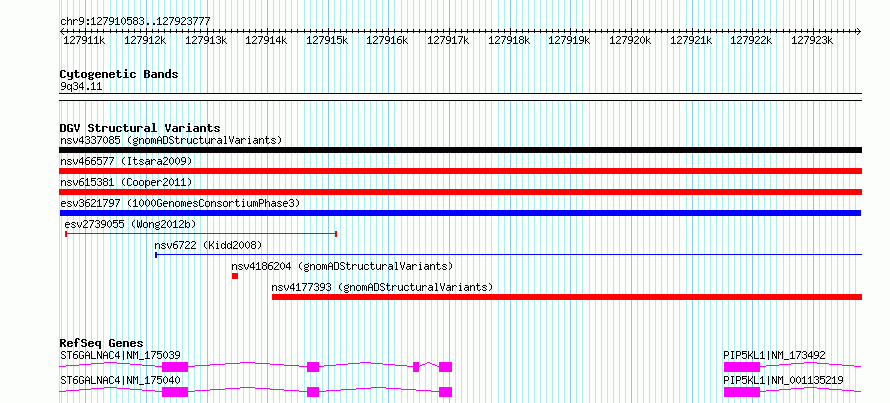The height and width of the screenshot is (403, 890).
Task: Click the small red nsv4186204 variant square
Action: [235, 276]
